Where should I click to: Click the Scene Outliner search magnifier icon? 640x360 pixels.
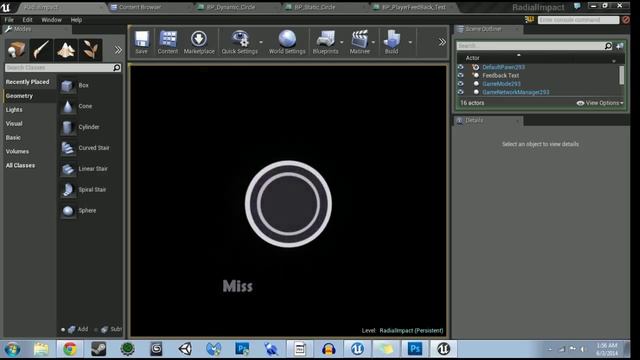point(608,46)
